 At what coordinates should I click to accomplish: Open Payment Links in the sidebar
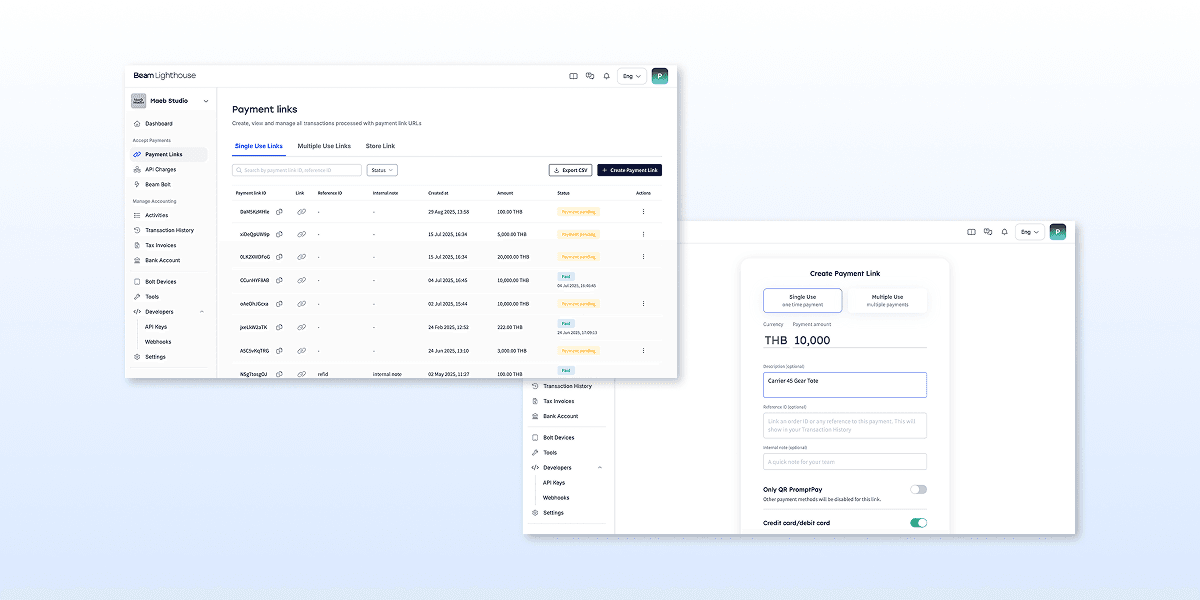[x=168, y=154]
